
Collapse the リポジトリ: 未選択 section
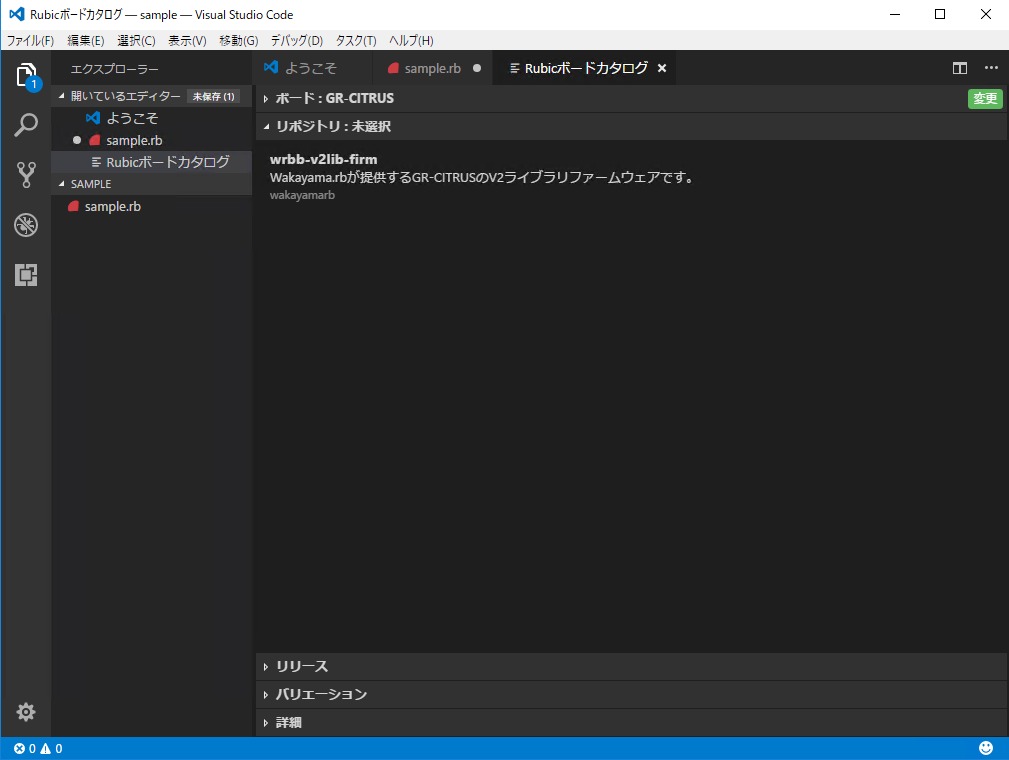631,127
